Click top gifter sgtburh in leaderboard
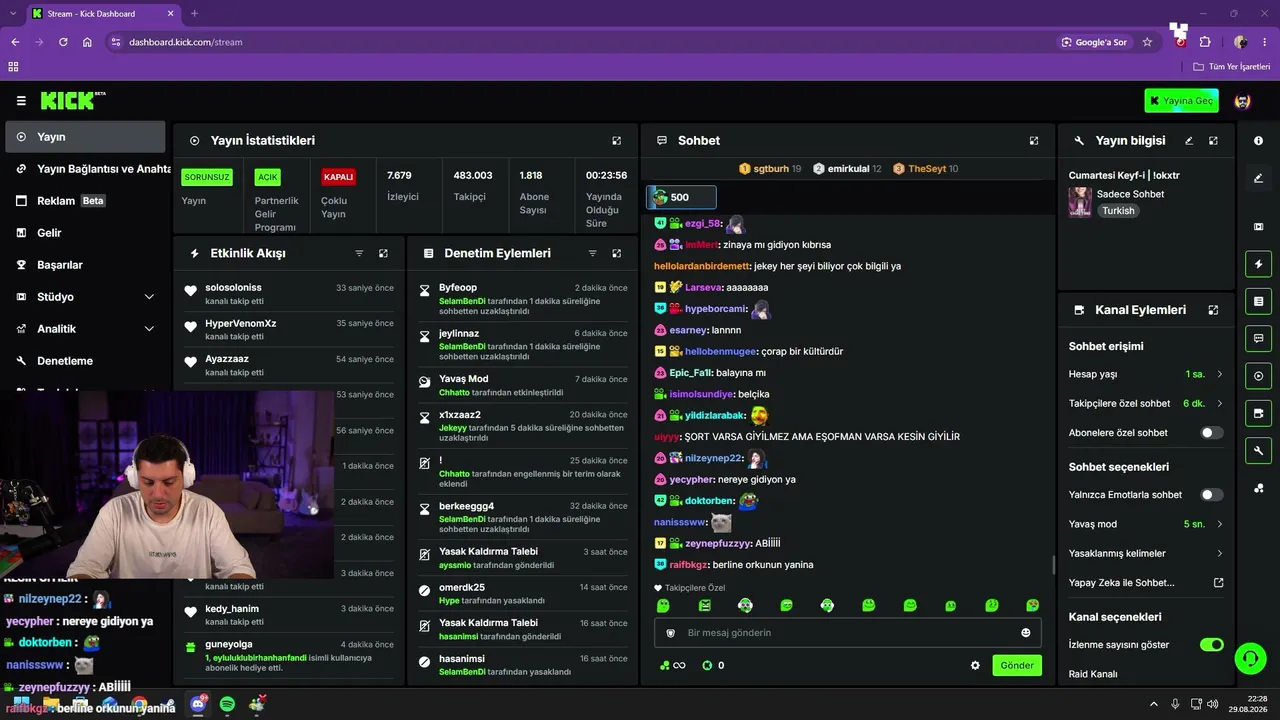This screenshot has height=720, width=1280. [770, 169]
